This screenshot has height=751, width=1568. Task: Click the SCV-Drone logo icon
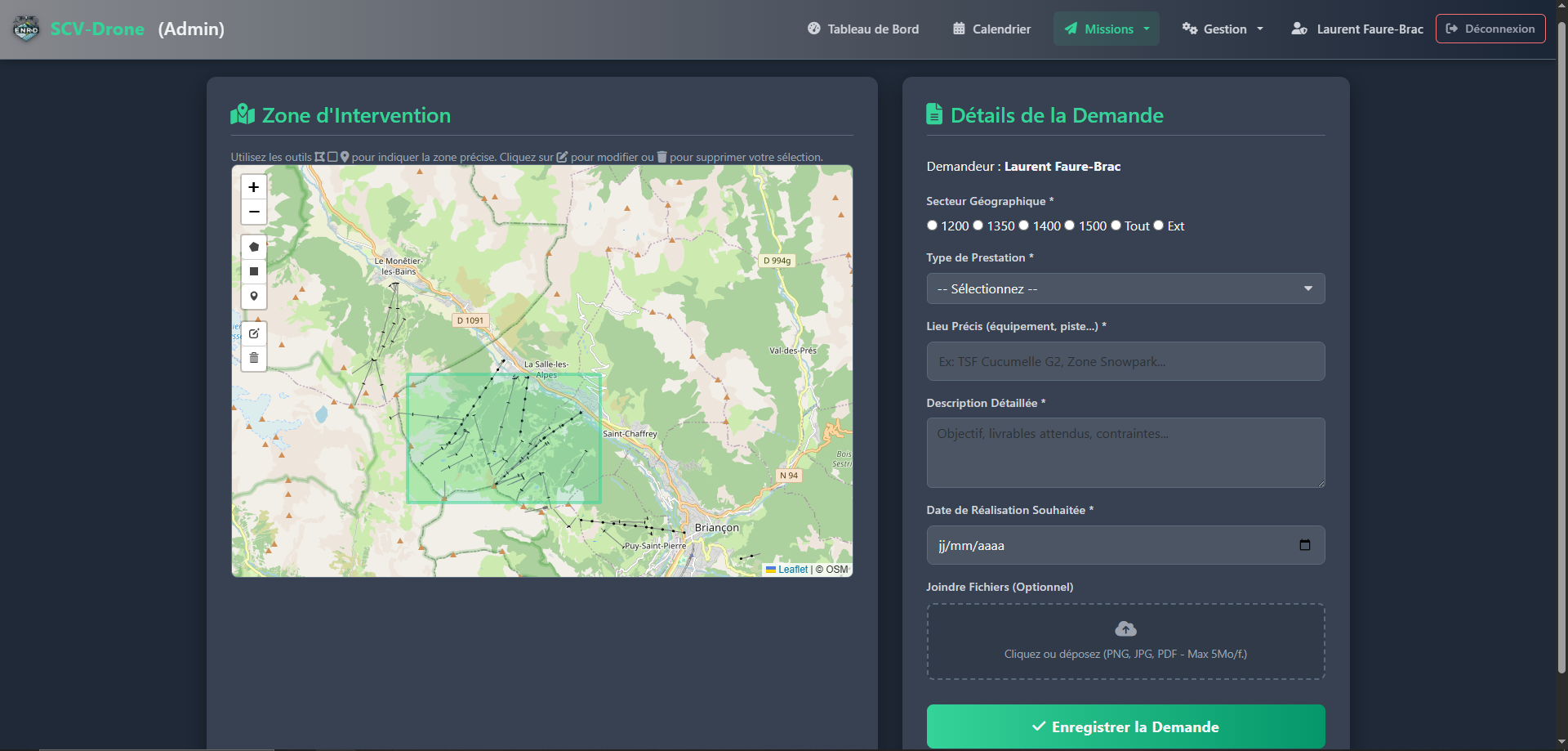tap(26, 29)
